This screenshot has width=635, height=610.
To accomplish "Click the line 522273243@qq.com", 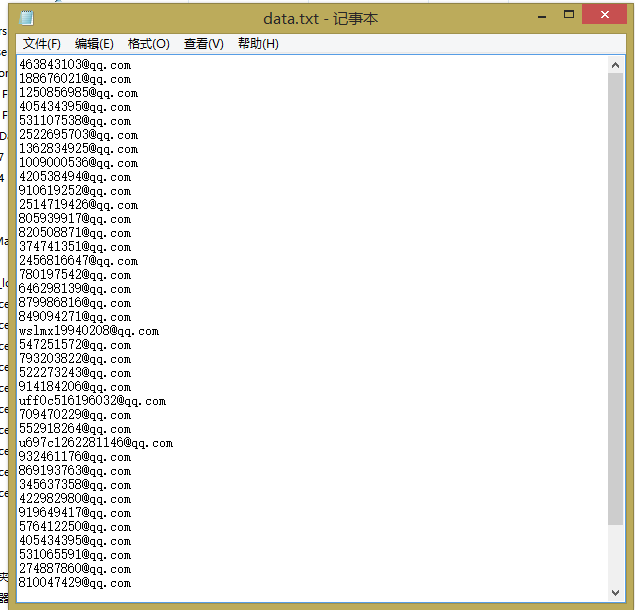I will 75,373.
